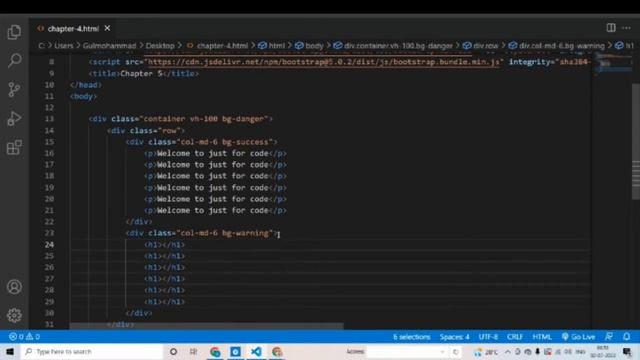Click the chapter-4.html breadcrumb segment
The width and height of the screenshot is (640, 360).
point(222,46)
